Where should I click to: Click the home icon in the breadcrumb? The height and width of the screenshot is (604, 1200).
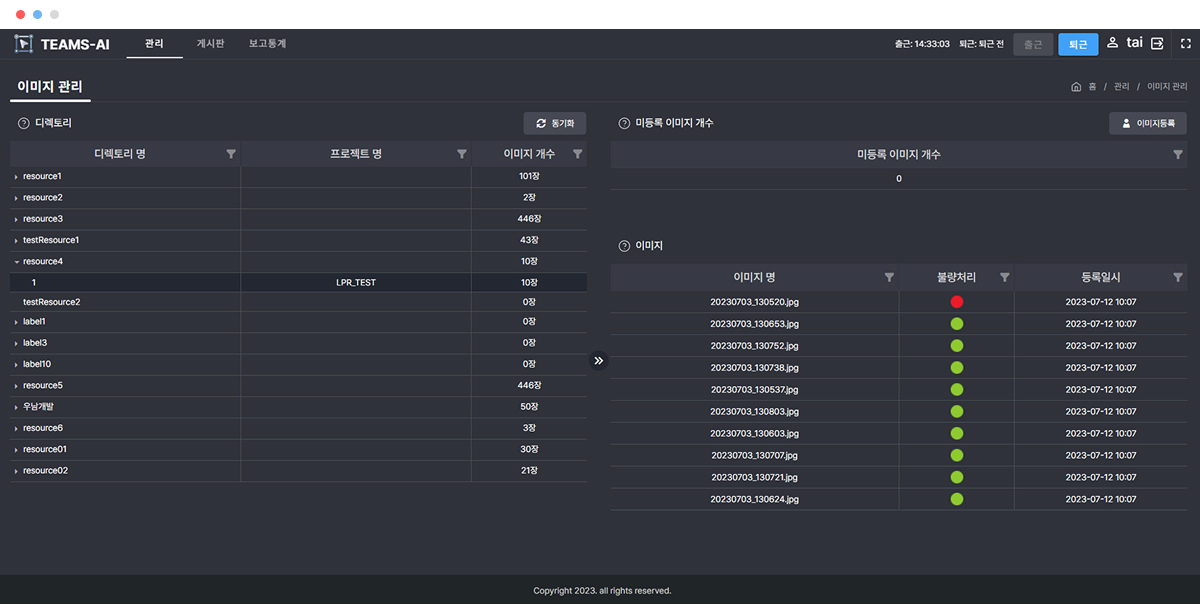(x=1076, y=86)
